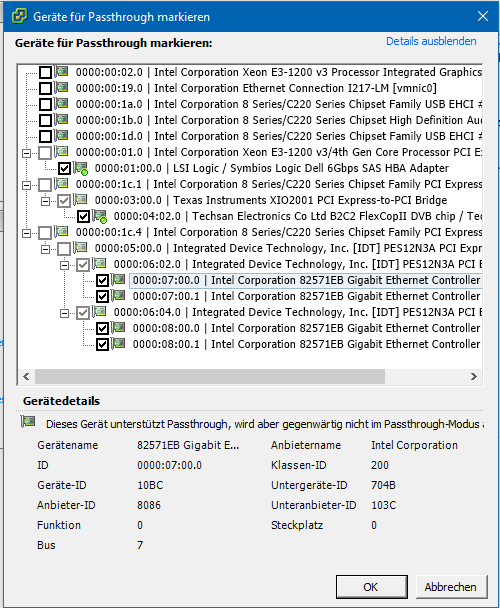Click device icon for 0000:07:00.0 Gigabit Ethernet

pyautogui.click(x=118, y=279)
